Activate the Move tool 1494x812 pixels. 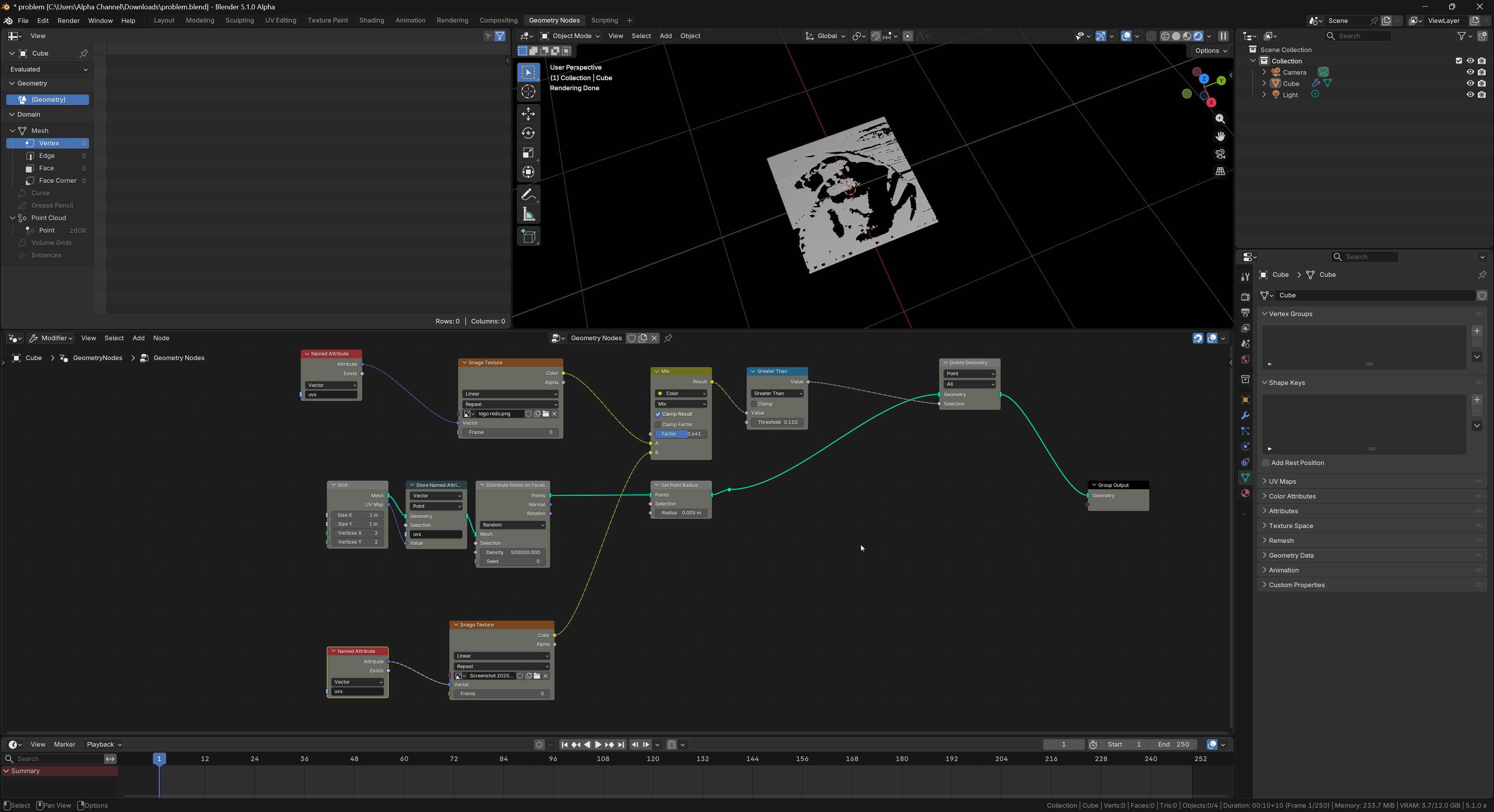click(x=528, y=114)
